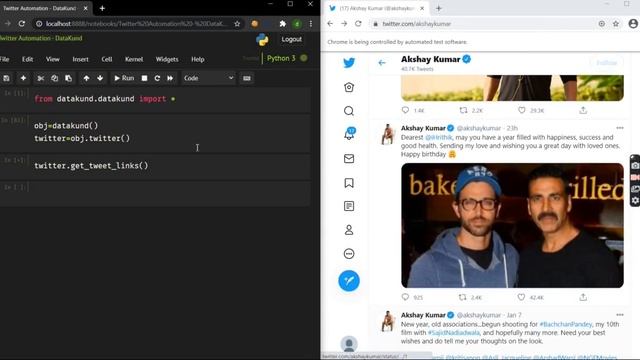Move the selected cell up
This screenshot has width=640, height=360.
pyautogui.click(x=86, y=78)
